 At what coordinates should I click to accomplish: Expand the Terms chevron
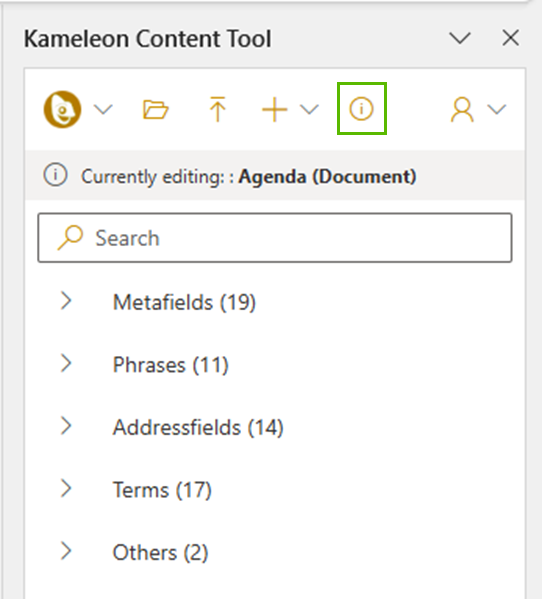66,489
